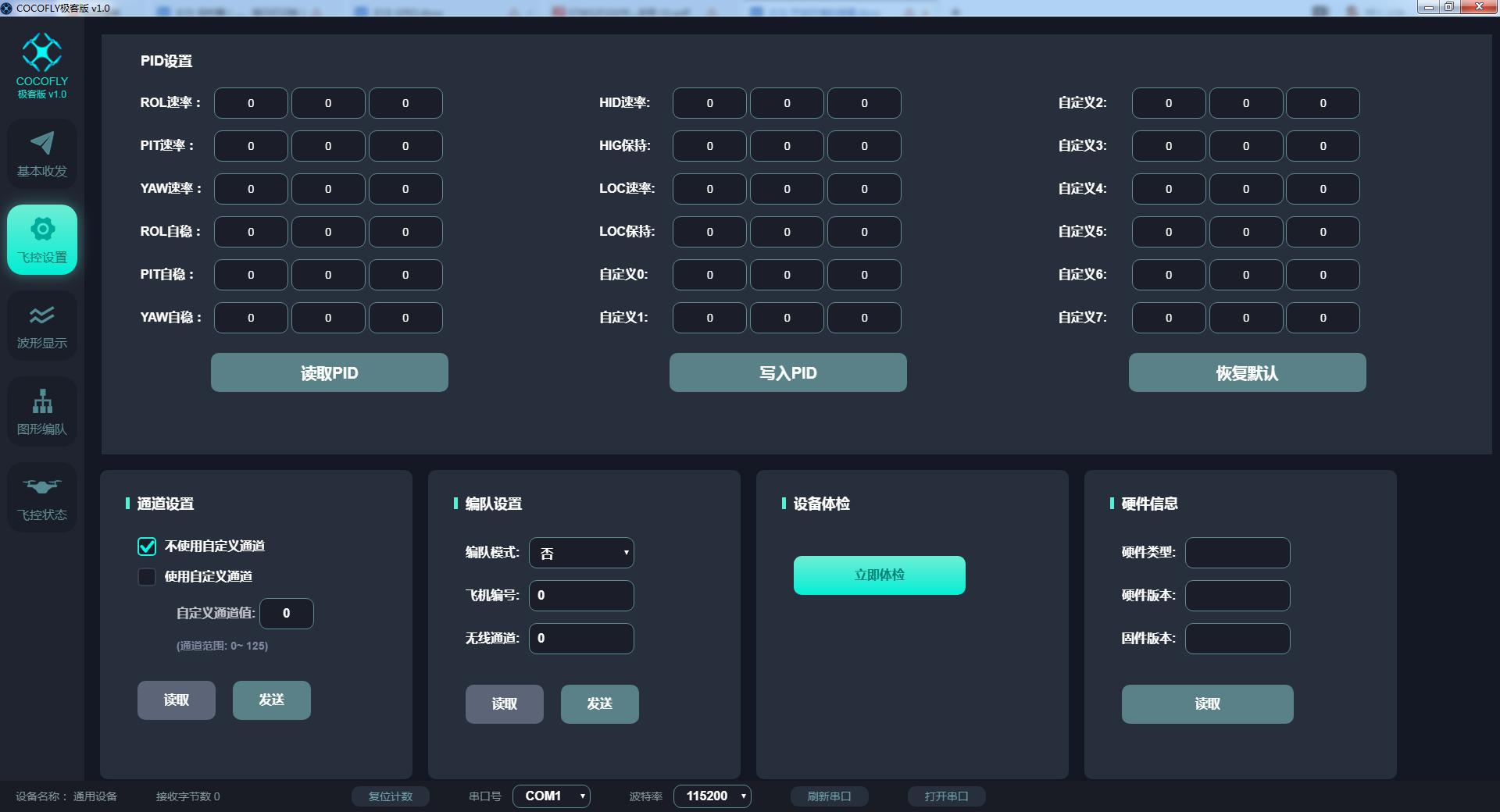The image size is (1500, 812).
Task: Click second PIT速率 value field
Action: 328,146
